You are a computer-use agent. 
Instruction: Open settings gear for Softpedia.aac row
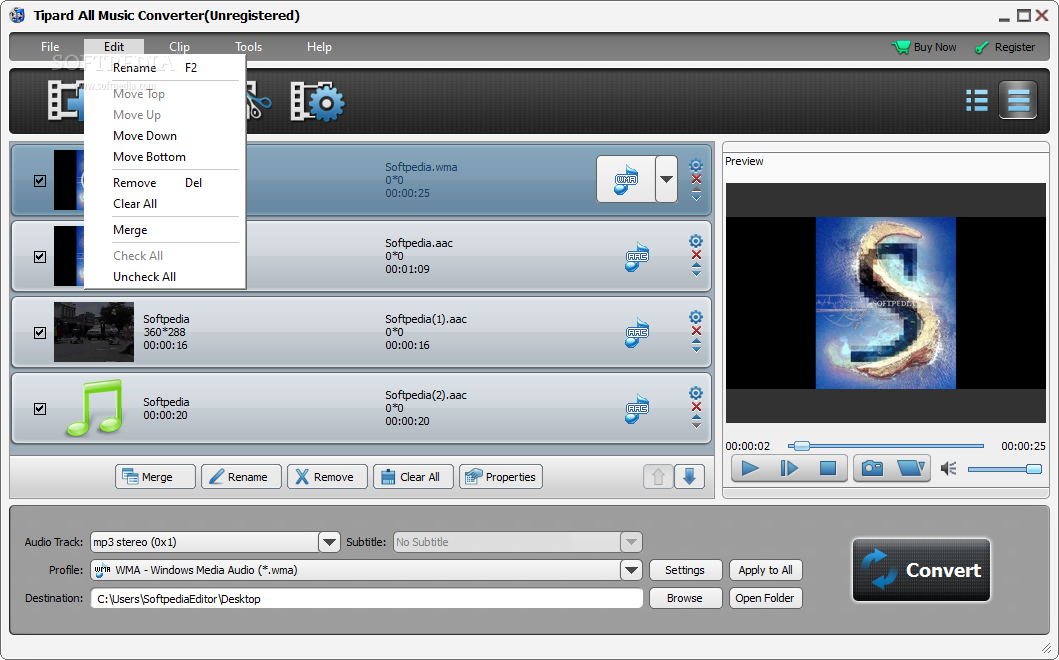[x=696, y=240]
